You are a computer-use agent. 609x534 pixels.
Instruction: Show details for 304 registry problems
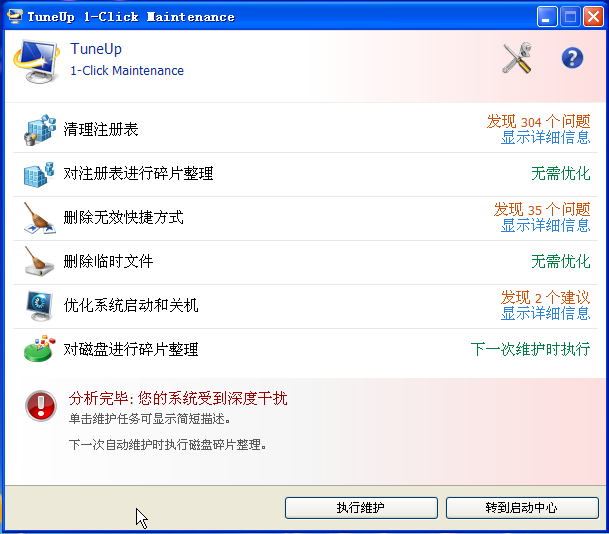(545, 137)
